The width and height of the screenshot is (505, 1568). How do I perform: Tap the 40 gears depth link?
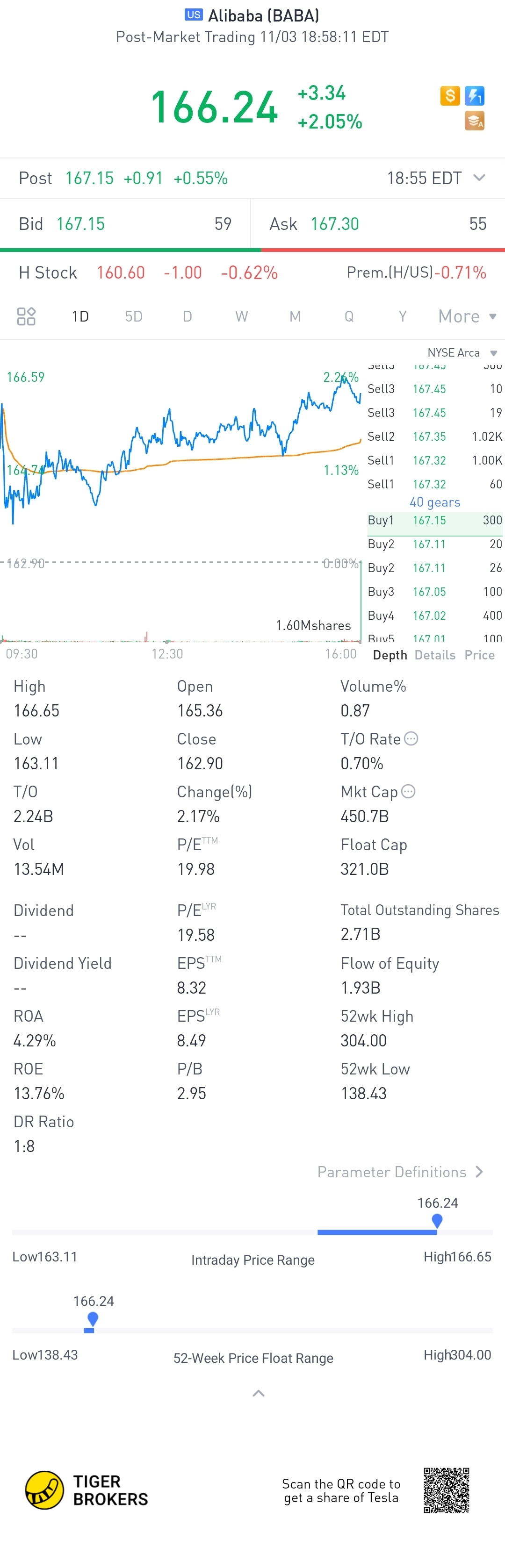coord(435,502)
